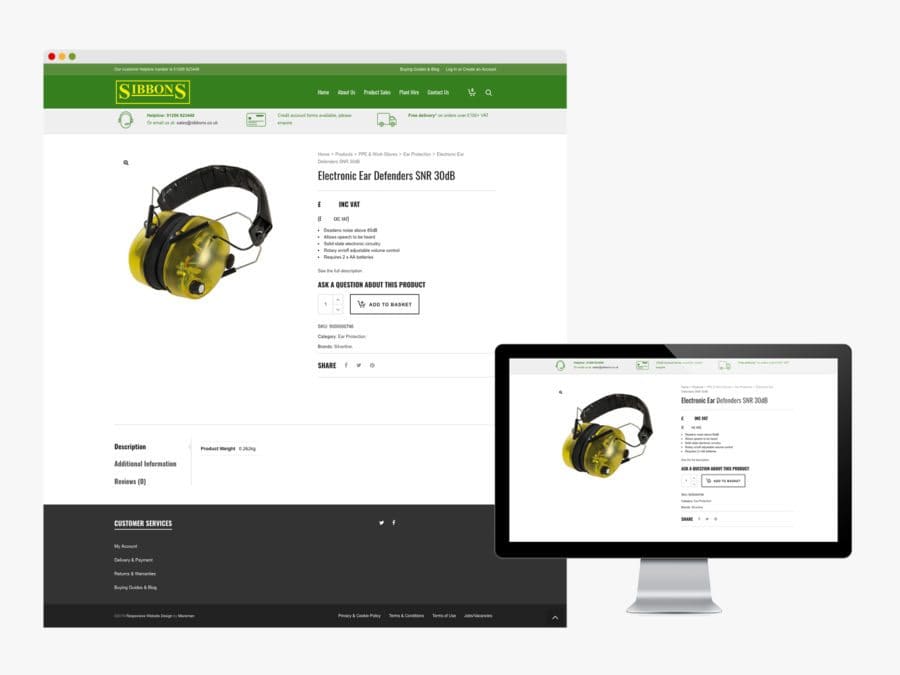Share the product on Pinterest

372,365
